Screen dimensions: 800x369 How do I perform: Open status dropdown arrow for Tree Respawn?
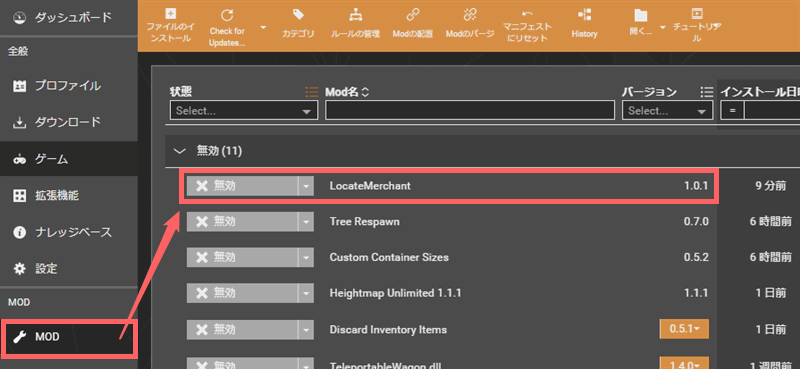[x=306, y=222]
